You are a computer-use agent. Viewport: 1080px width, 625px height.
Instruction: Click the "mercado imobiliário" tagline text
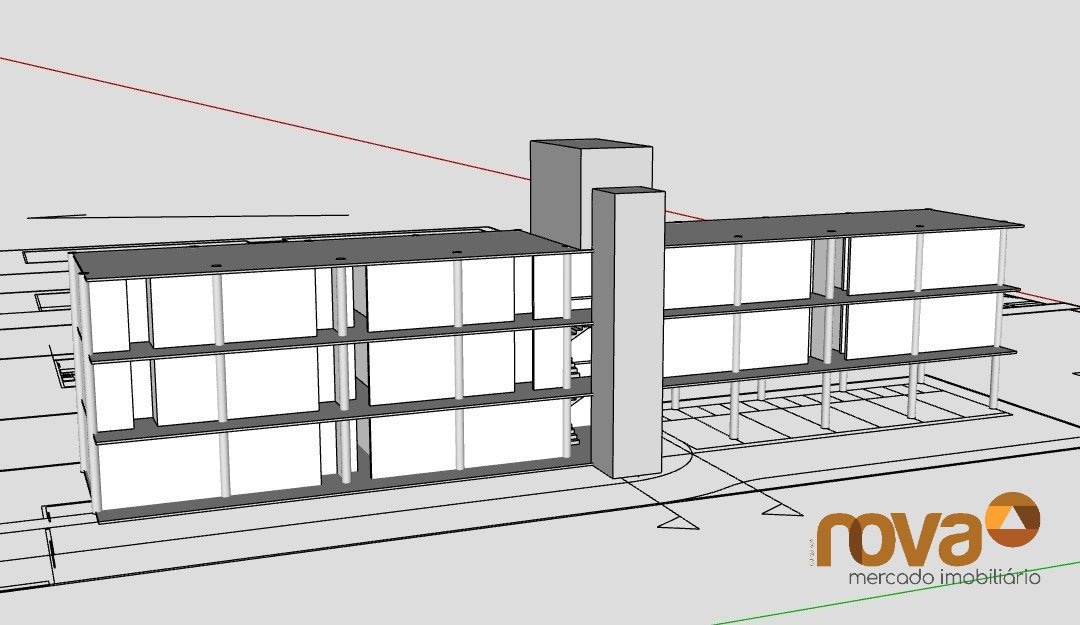[x=943, y=578]
